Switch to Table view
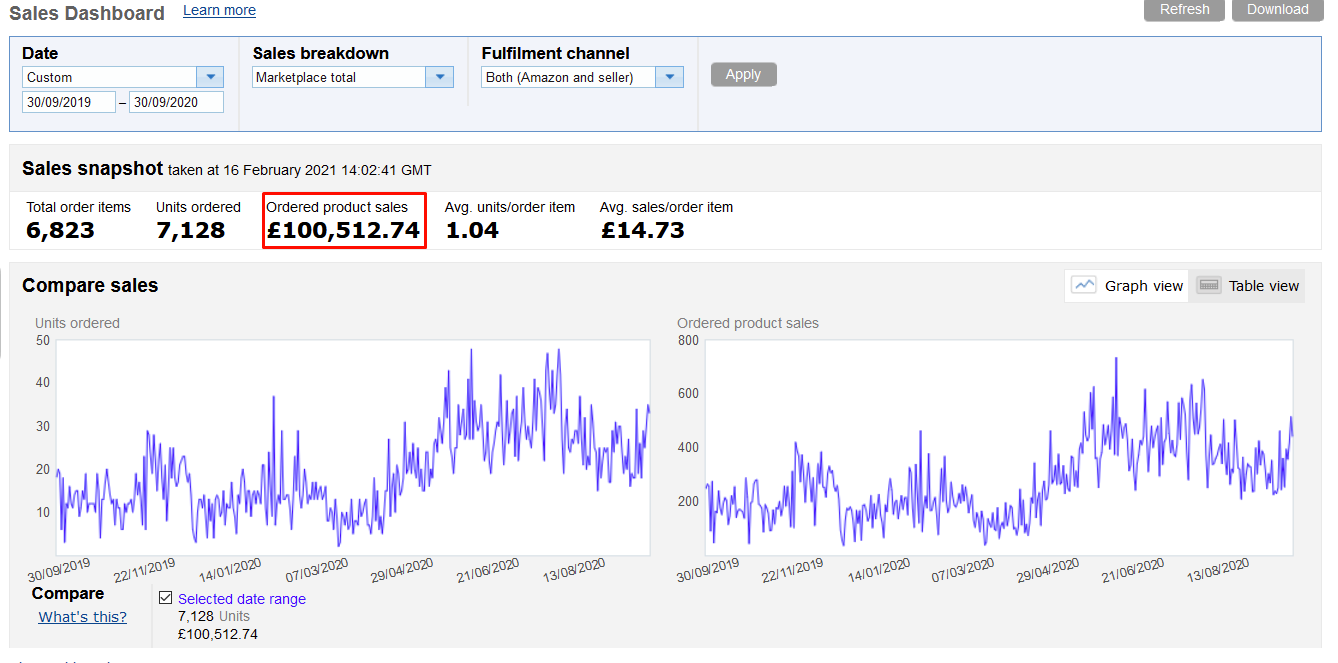1338x663 pixels. point(1247,285)
